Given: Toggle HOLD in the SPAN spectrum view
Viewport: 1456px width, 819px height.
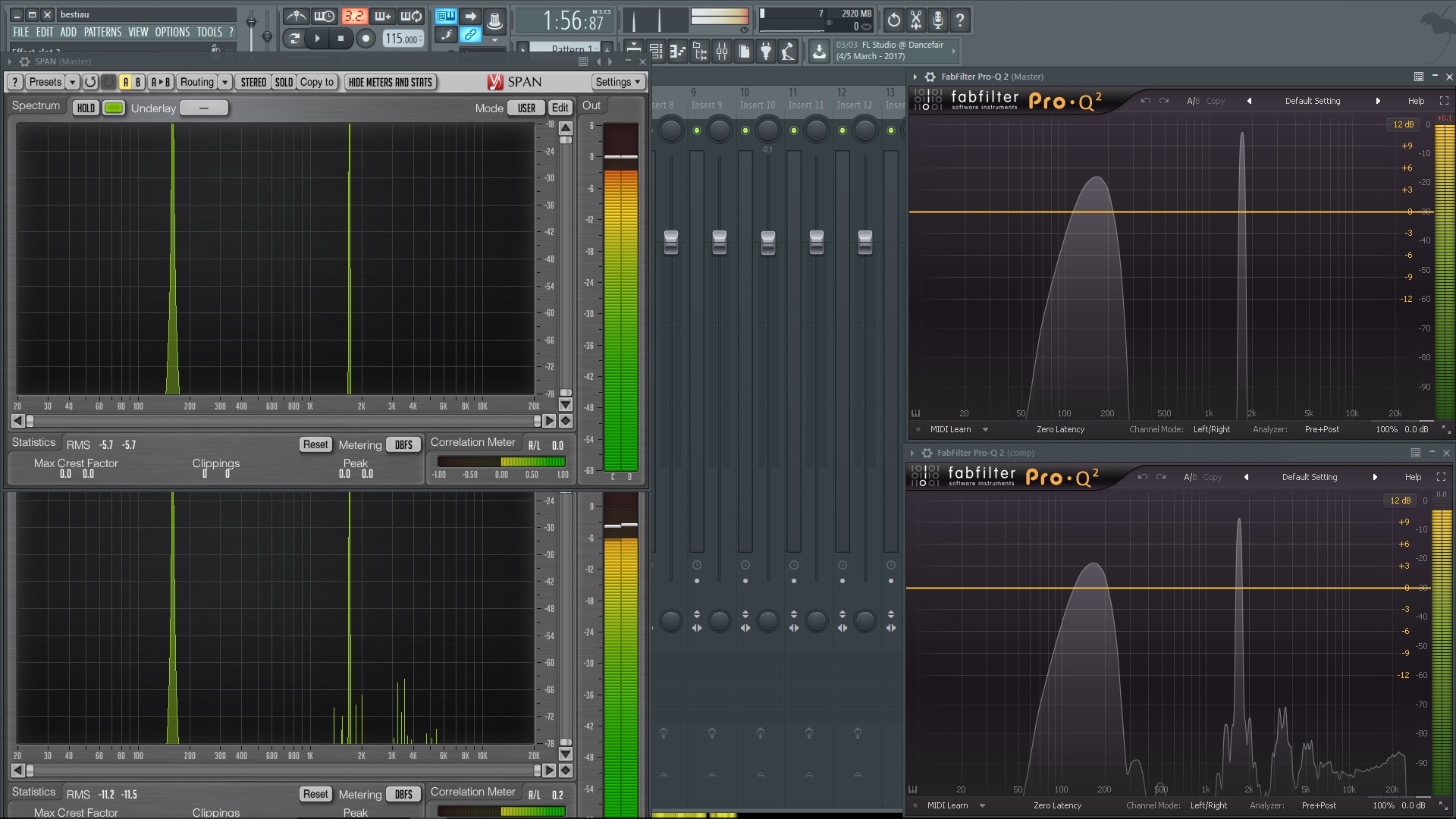Looking at the screenshot, I should [86, 108].
